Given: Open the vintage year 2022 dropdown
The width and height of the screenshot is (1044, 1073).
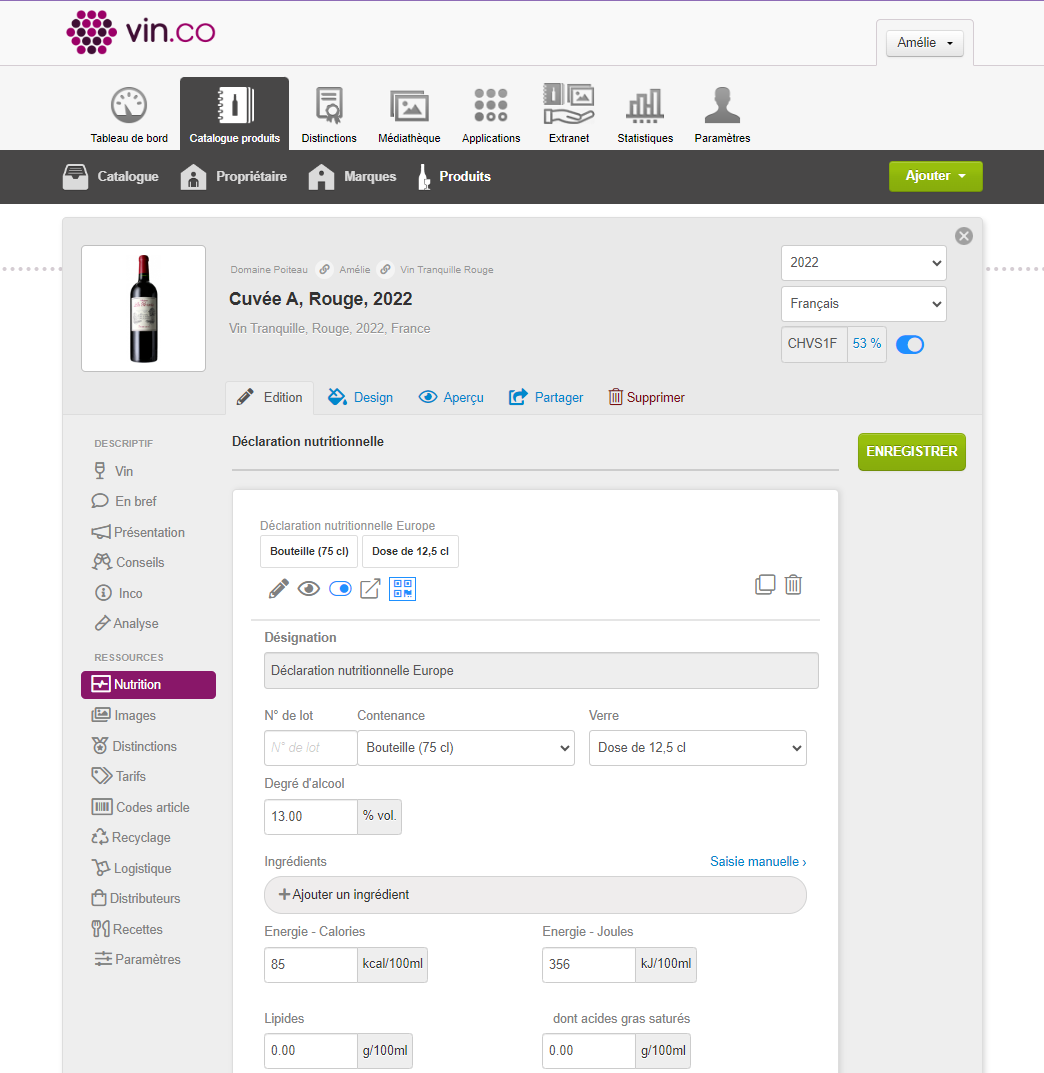Looking at the screenshot, I should pyautogui.click(x=863, y=263).
